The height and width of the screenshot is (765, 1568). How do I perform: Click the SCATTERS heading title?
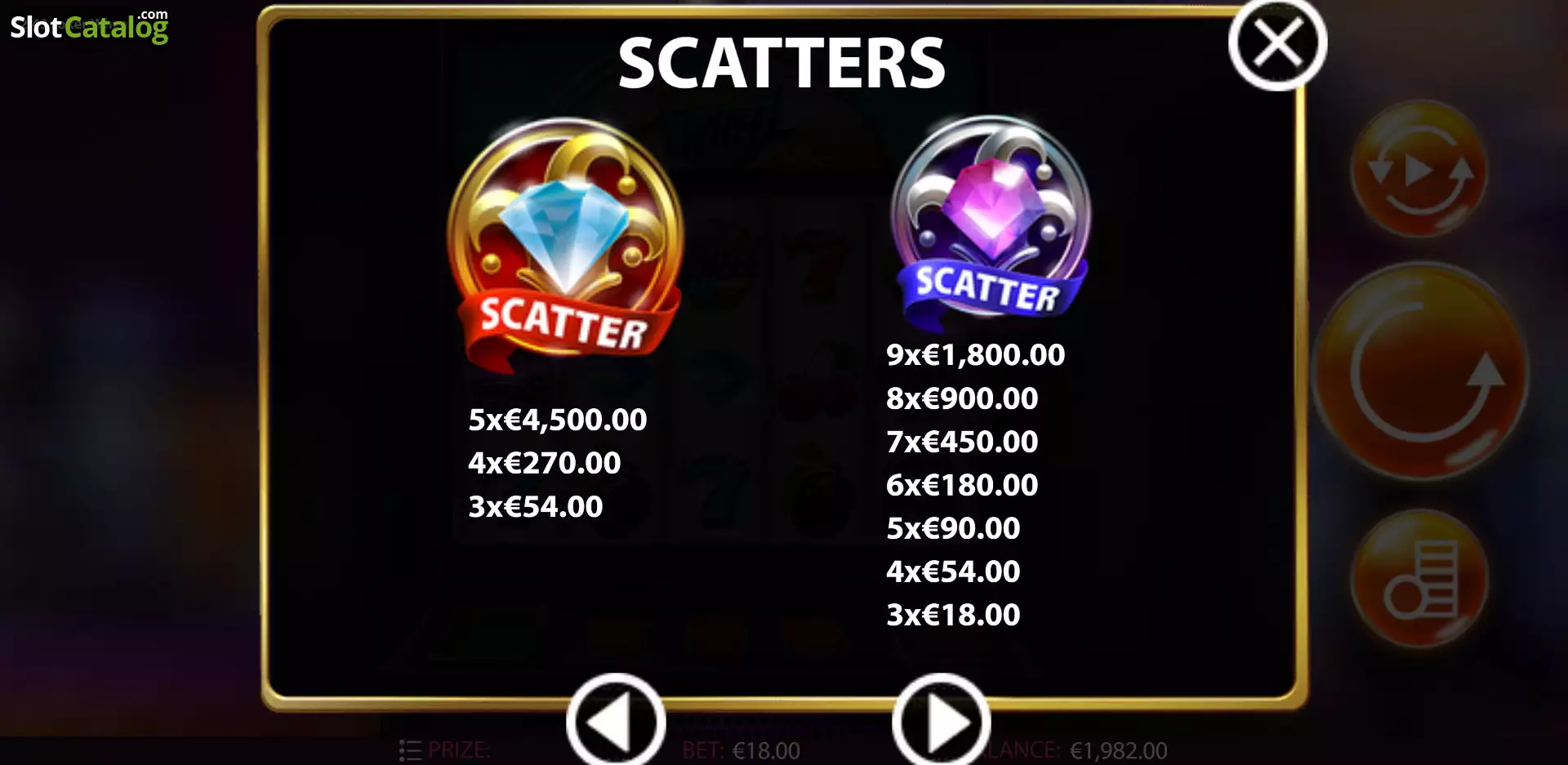782,63
